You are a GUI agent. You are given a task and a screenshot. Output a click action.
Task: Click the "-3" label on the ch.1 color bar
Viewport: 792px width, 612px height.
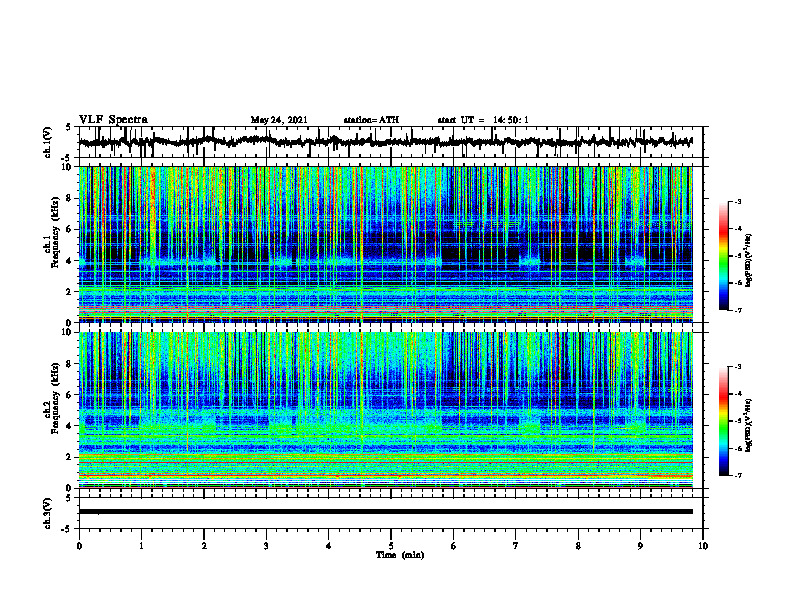pos(738,202)
